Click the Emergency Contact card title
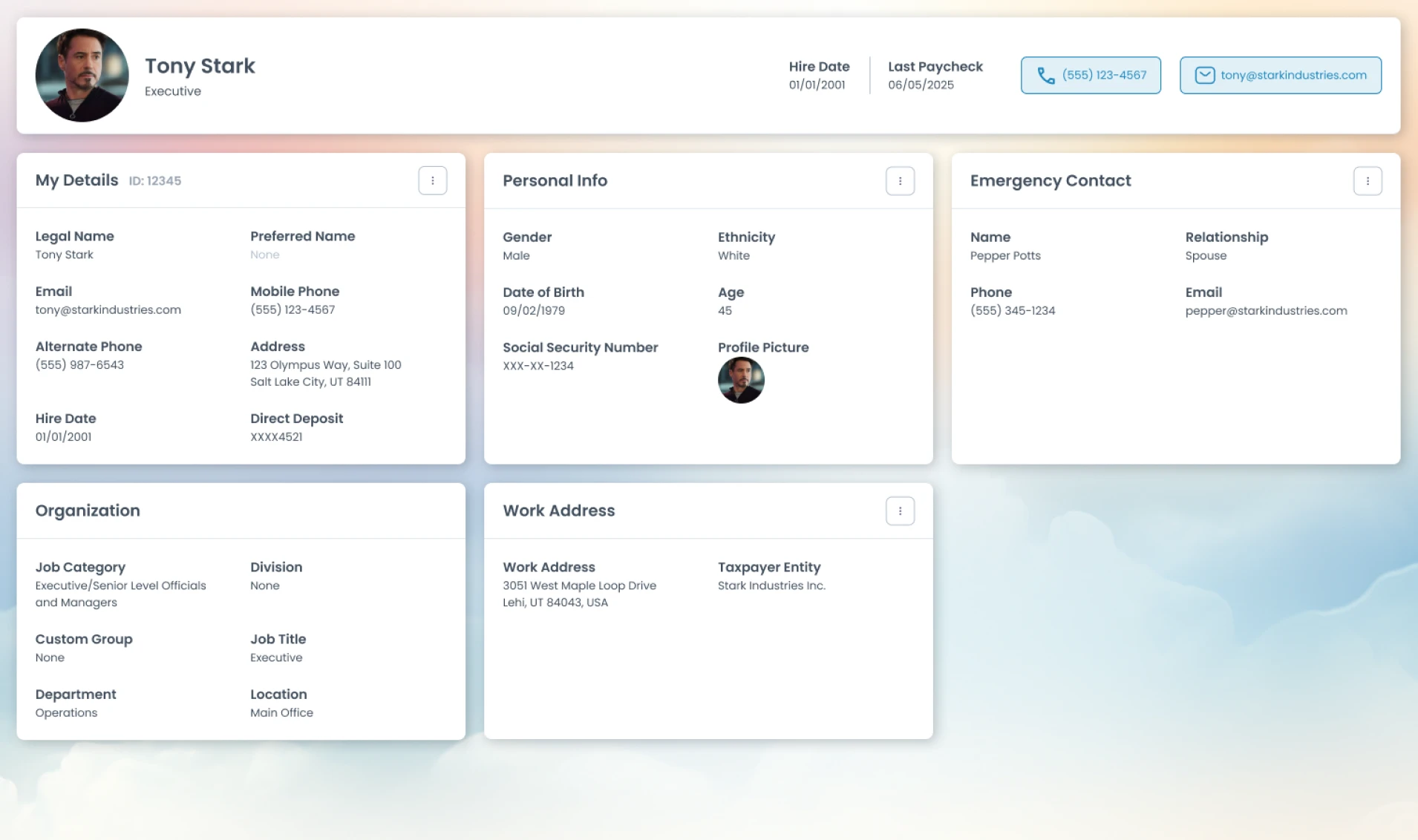Image resolution: width=1418 pixels, height=840 pixels. [1050, 180]
